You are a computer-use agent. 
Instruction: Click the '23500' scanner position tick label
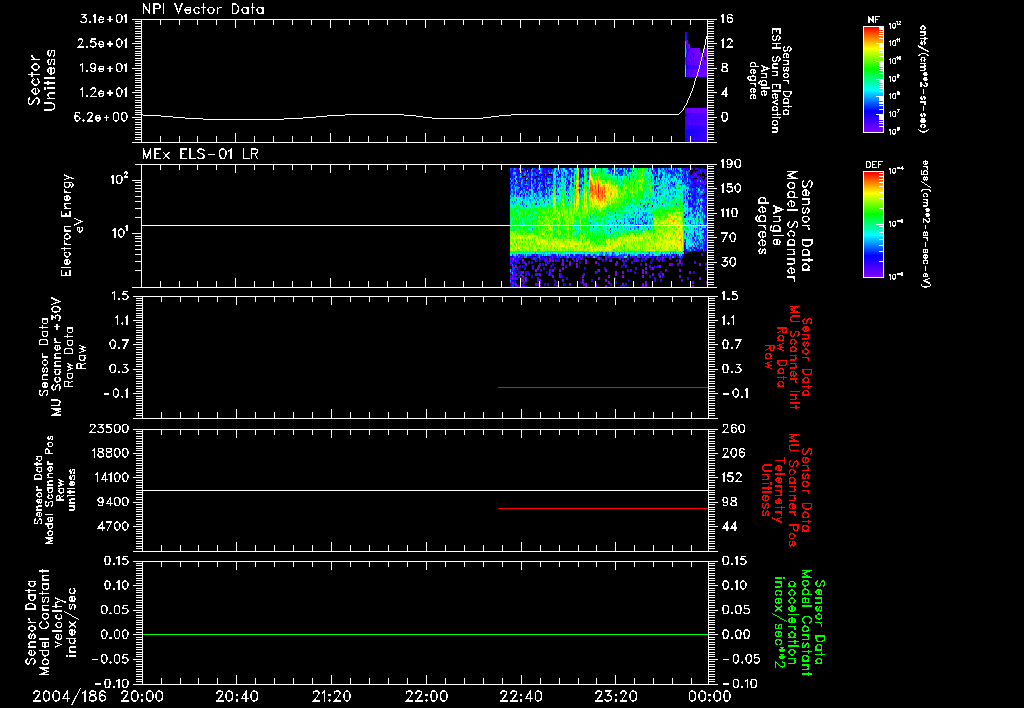(109, 429)
